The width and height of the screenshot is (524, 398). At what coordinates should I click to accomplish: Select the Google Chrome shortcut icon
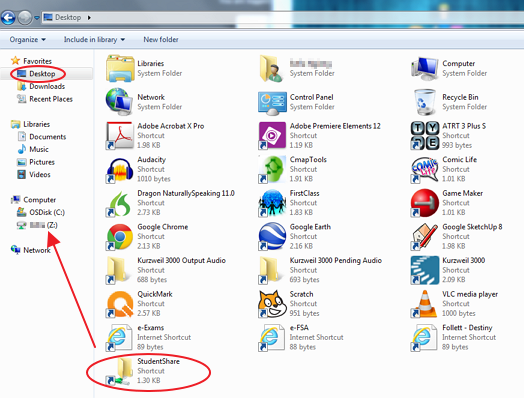click(119, 237)
